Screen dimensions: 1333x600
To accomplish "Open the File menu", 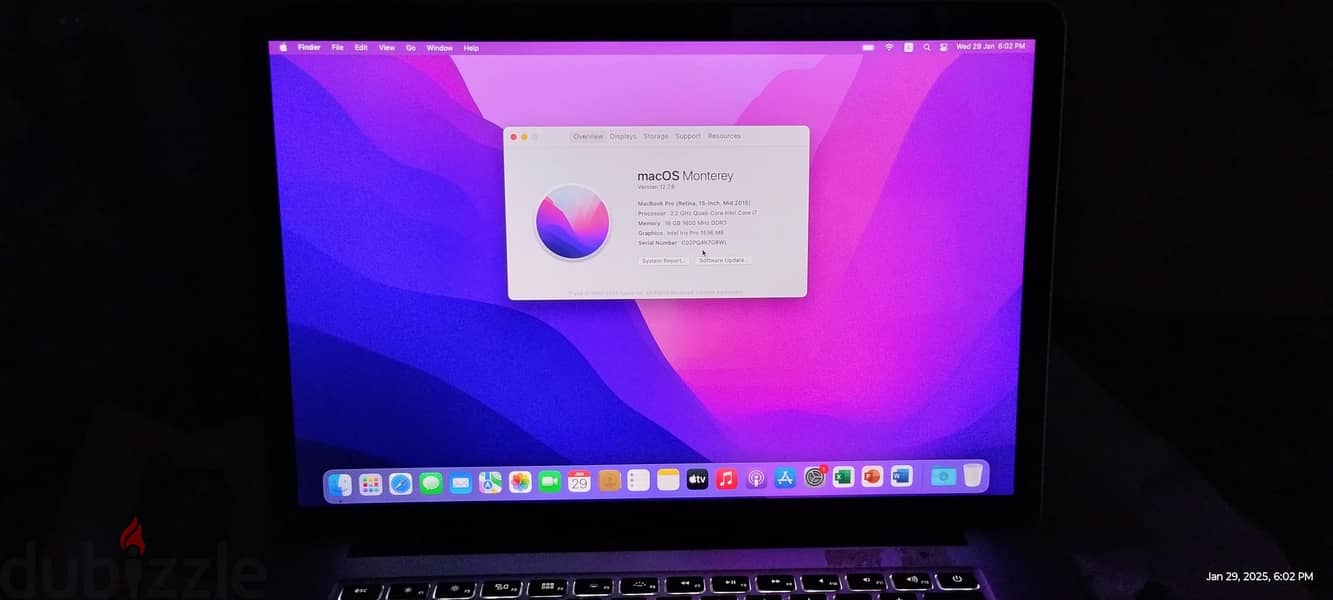I will [x=338, y=47].
